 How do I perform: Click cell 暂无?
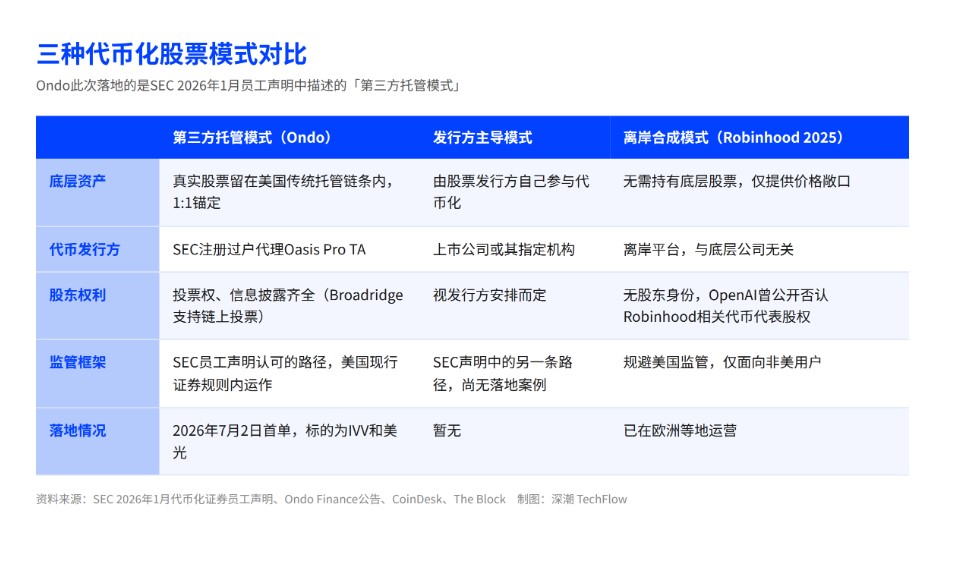click(447, 430)
